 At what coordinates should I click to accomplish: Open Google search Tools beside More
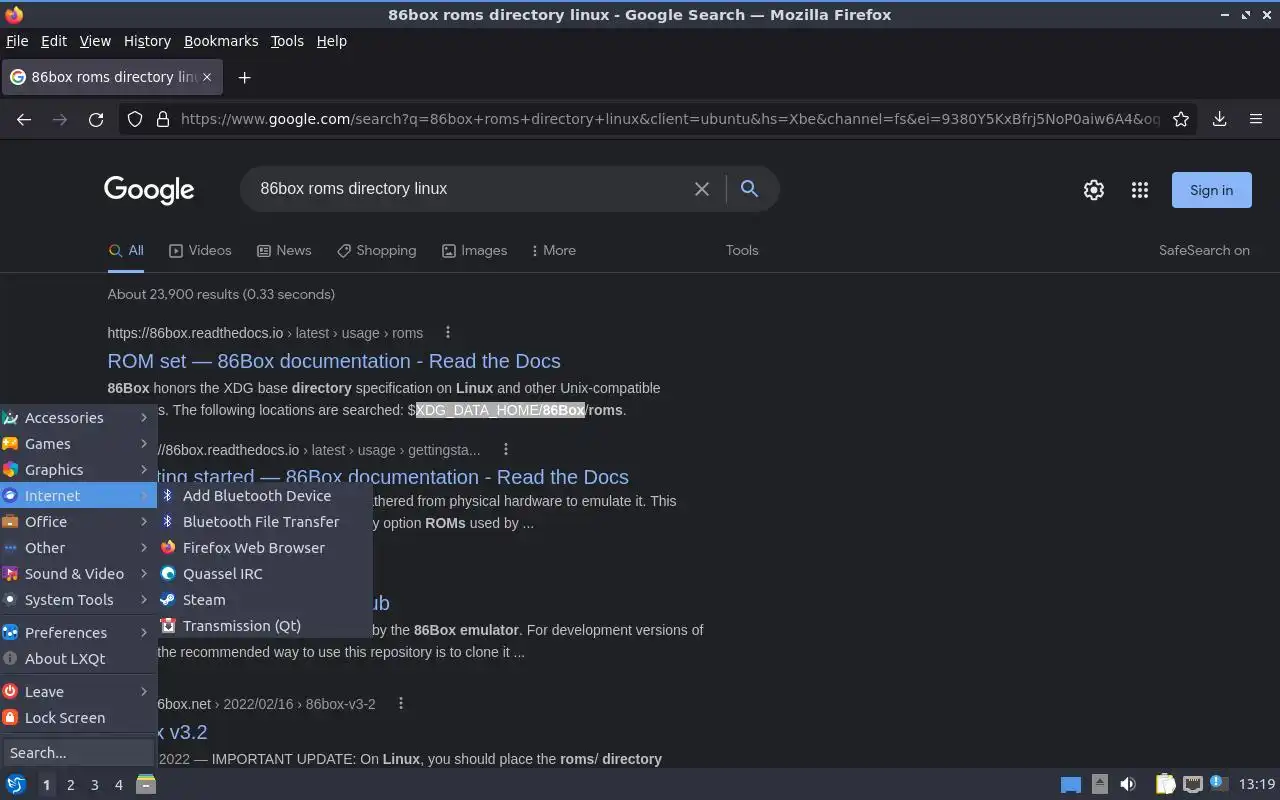click(742, 251)
